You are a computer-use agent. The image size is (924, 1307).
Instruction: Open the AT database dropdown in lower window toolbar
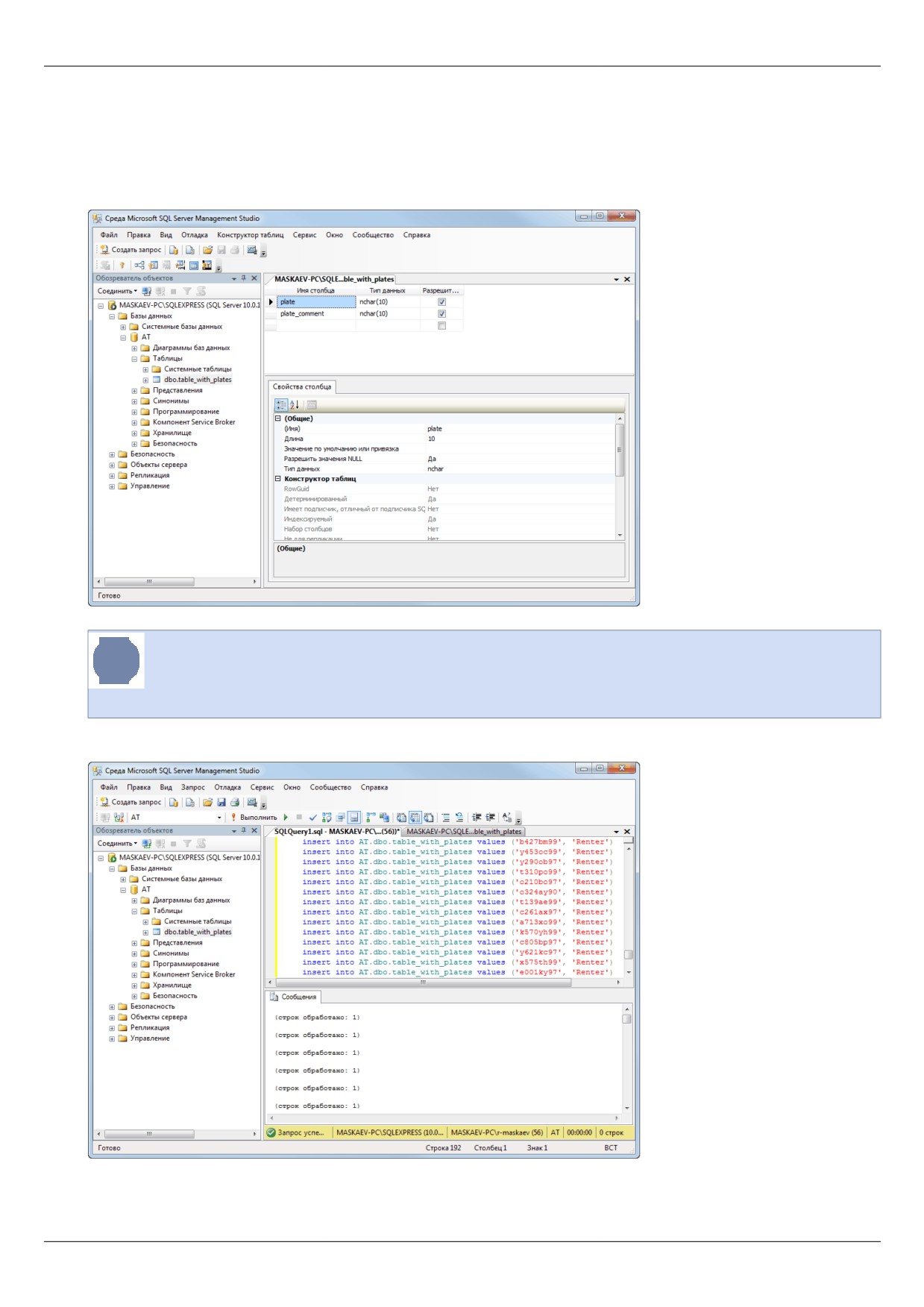[x=219, y=817]
